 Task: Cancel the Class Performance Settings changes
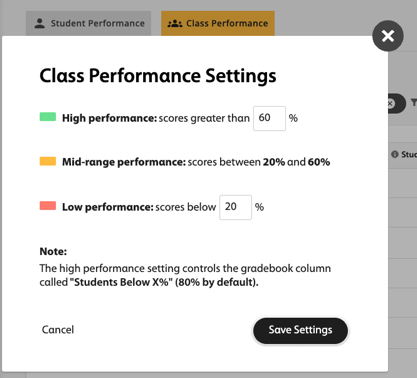[x=58, y=330]
